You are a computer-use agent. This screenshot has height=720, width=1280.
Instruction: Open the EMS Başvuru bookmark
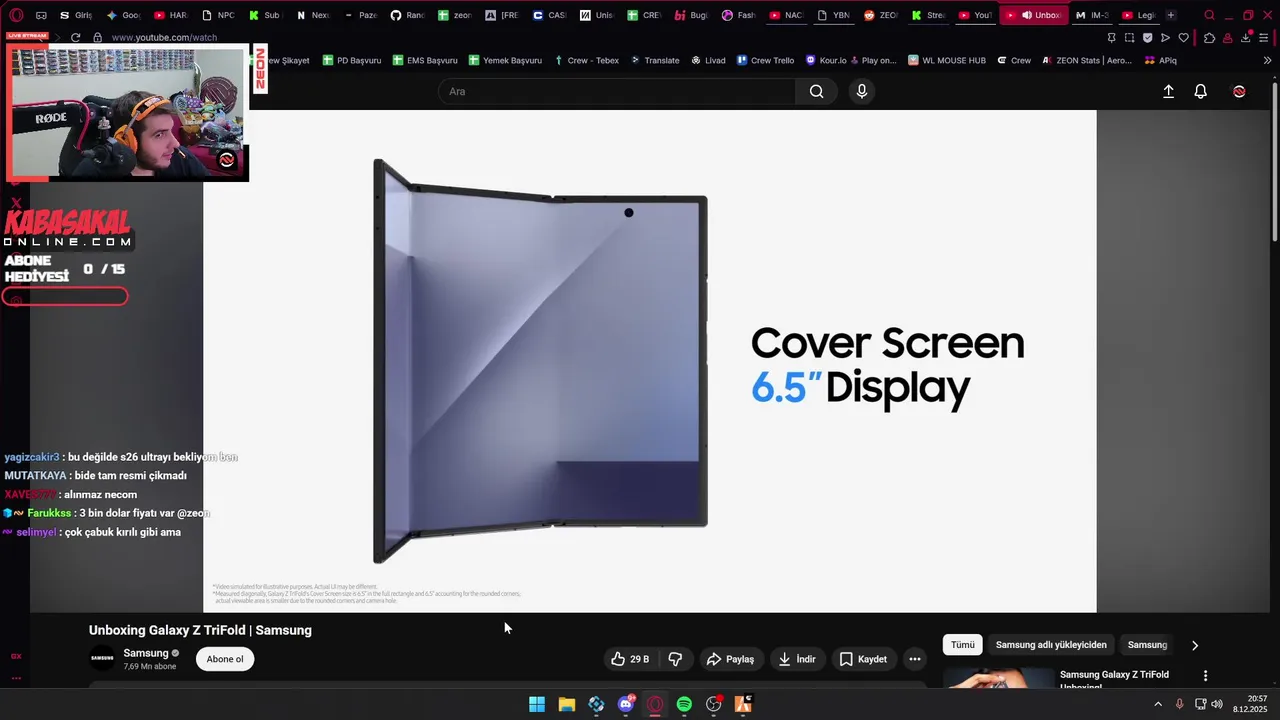pos(425,60)
